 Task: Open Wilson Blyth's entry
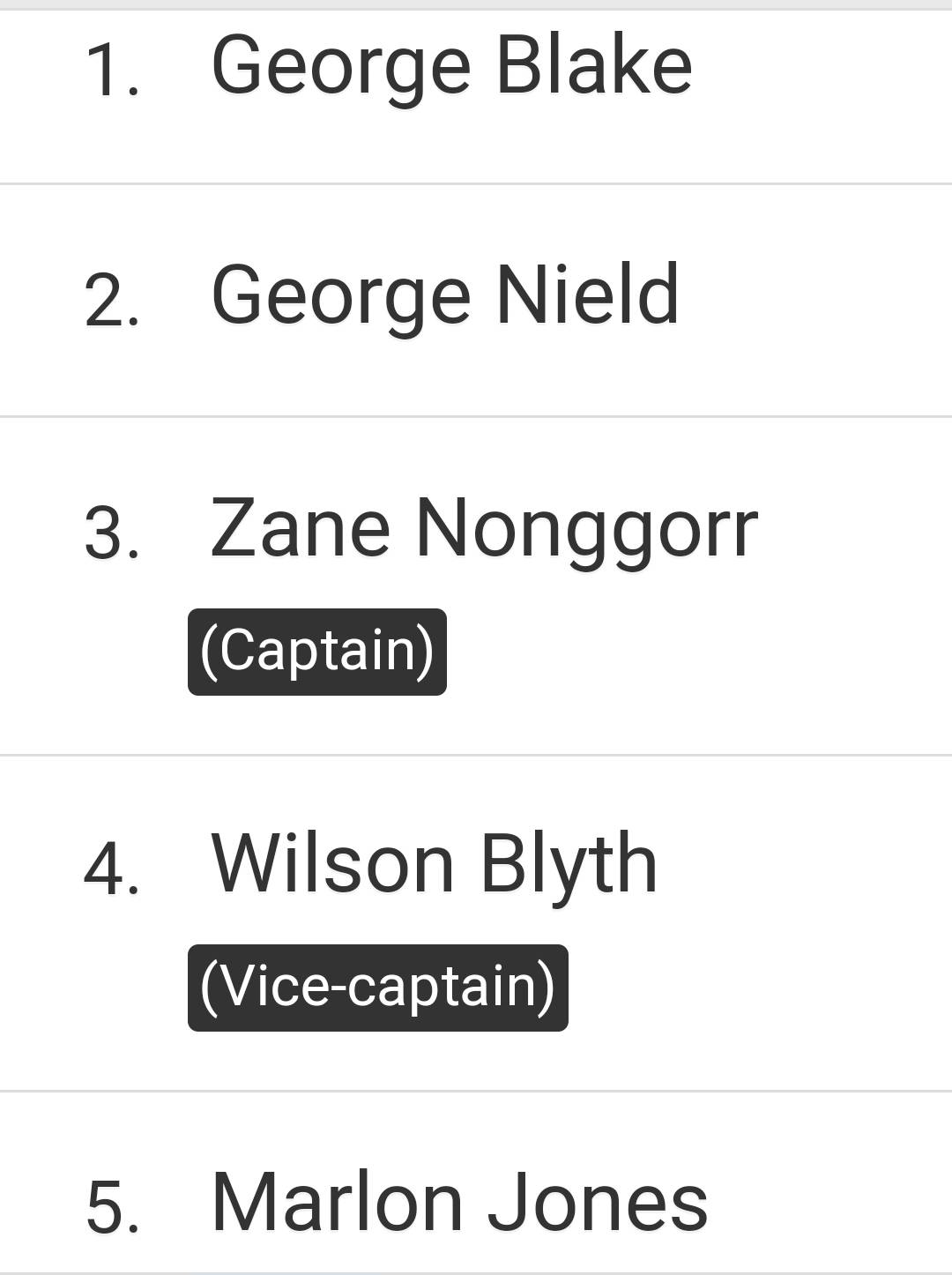476,923
